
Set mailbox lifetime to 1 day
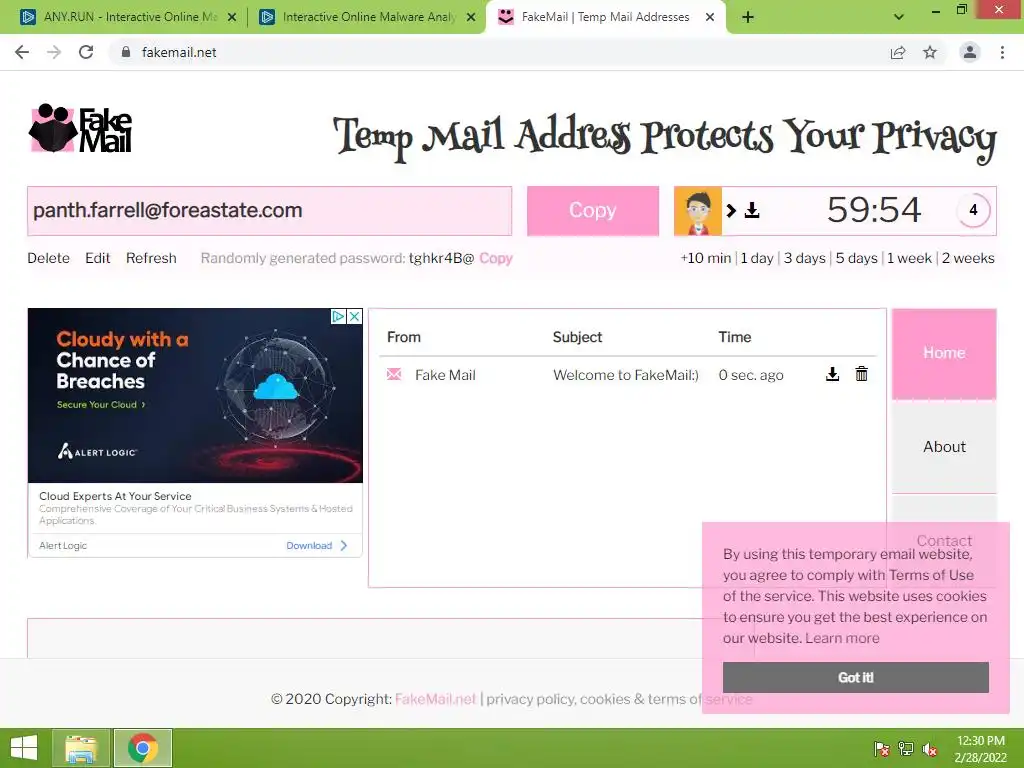pyautogui.click(x=757, y=258)
